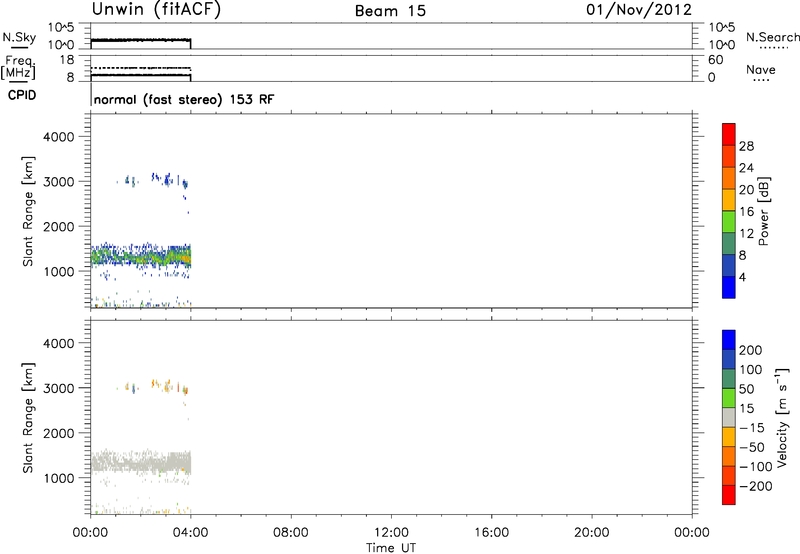Click the "Nave" legend label
Image resolution: width=800 pixels, height=554 pixels.
[x=761, y=70]
